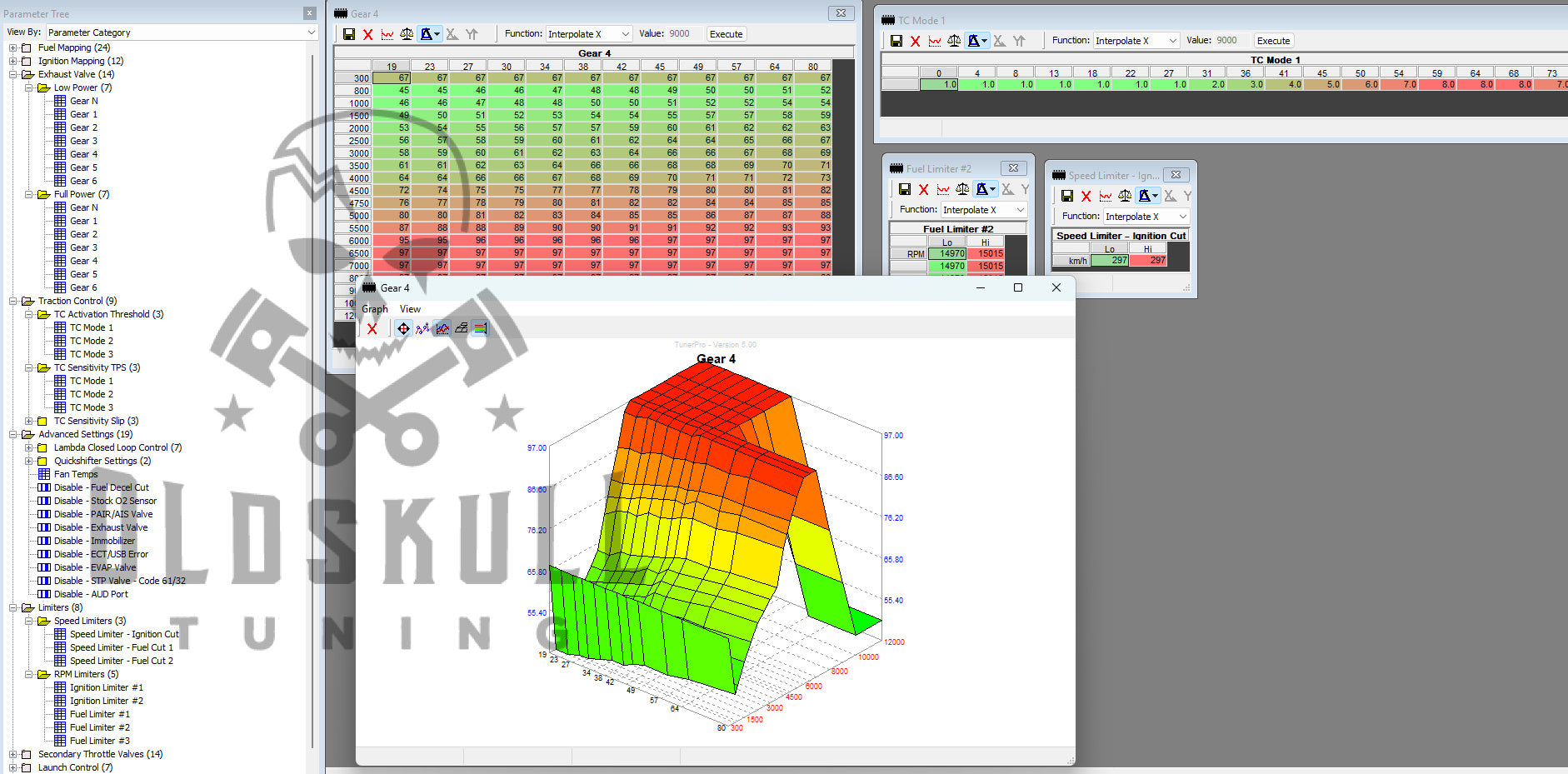The image size is (1568, 774).
Task: Save Fuel Limiter #2 with the floppy icon
Action: (905, 189)
